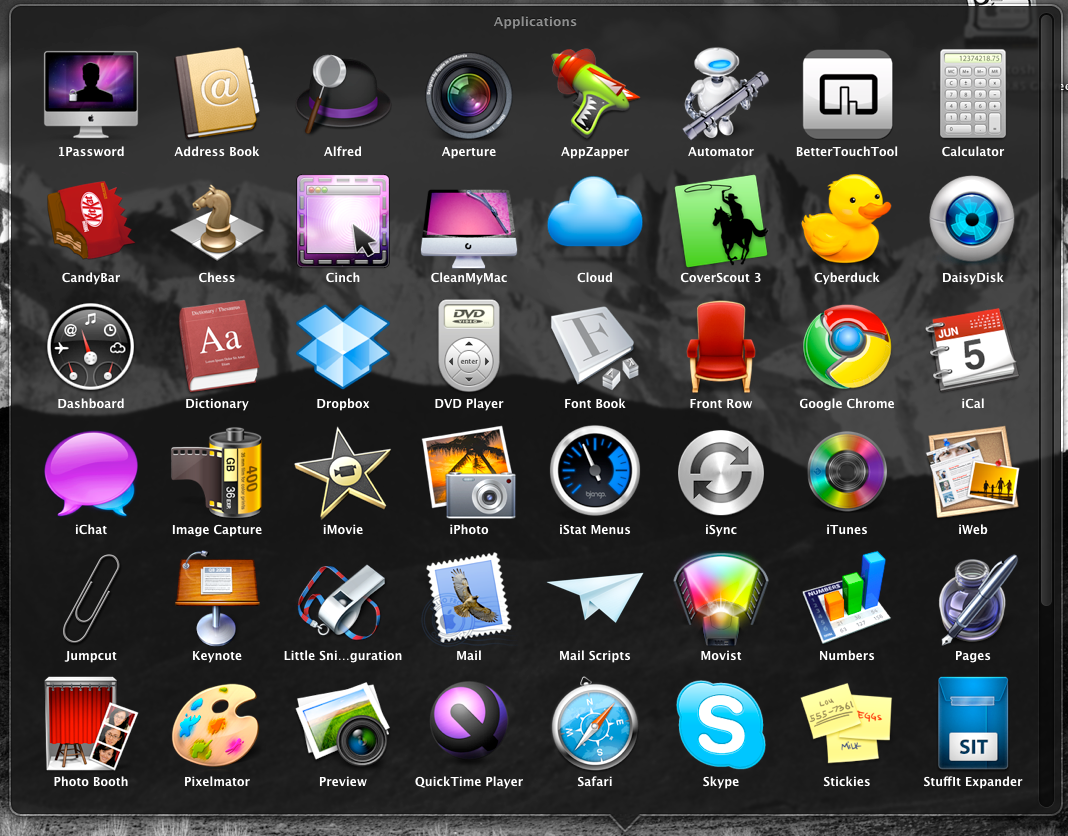Open the 1Password app
This screenshot has width=1068, height=836.
[x=91, y=95]
